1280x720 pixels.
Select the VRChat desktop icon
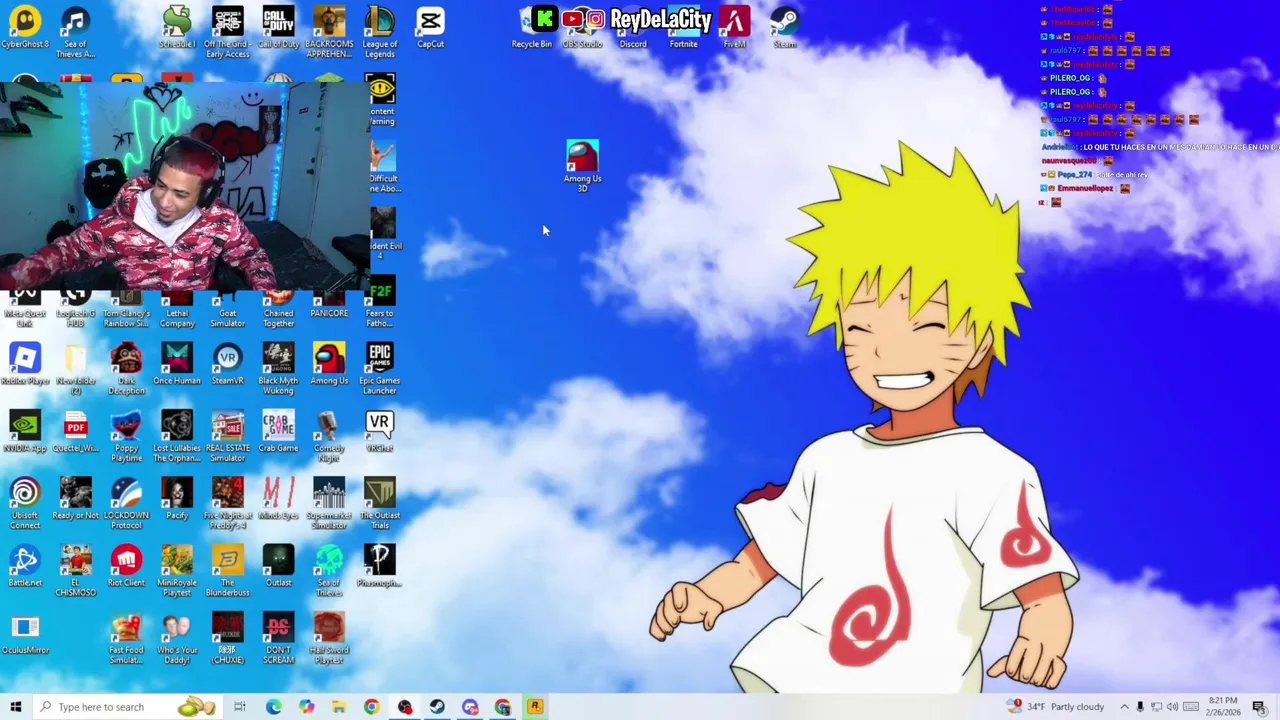point(380,432)
